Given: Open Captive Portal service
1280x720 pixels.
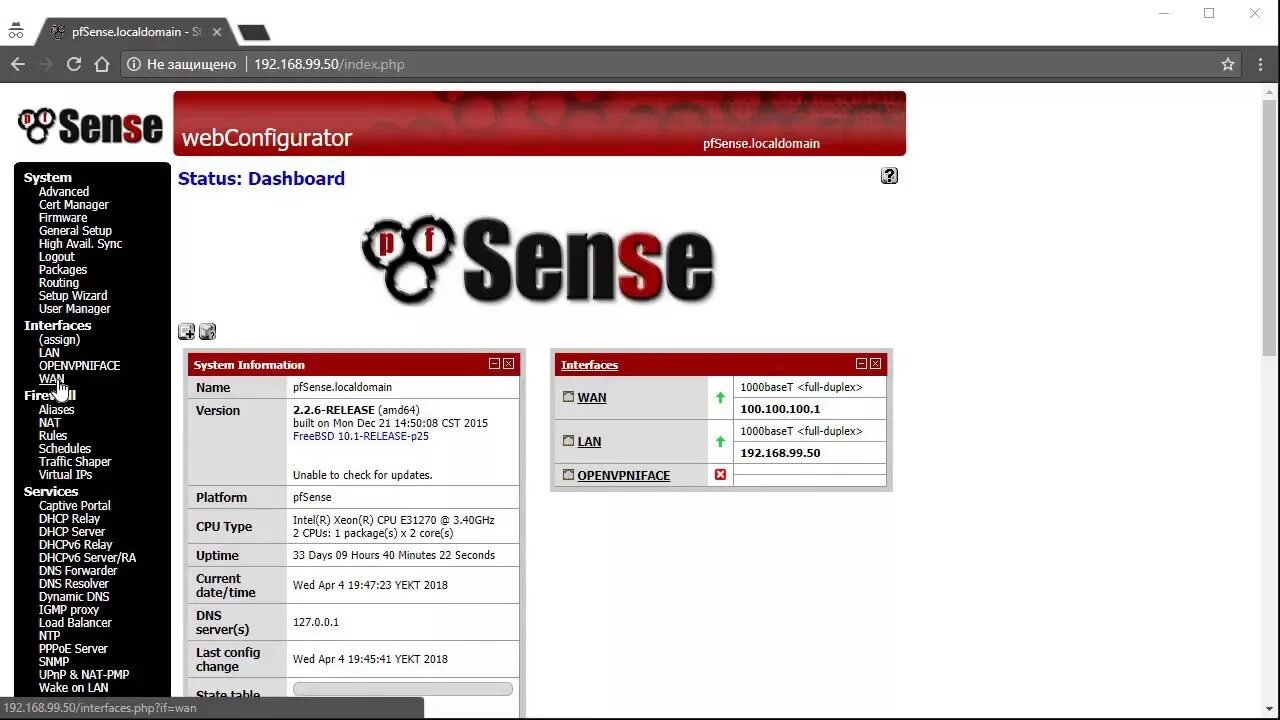Looking at the screenshot, I should (75, 506).
